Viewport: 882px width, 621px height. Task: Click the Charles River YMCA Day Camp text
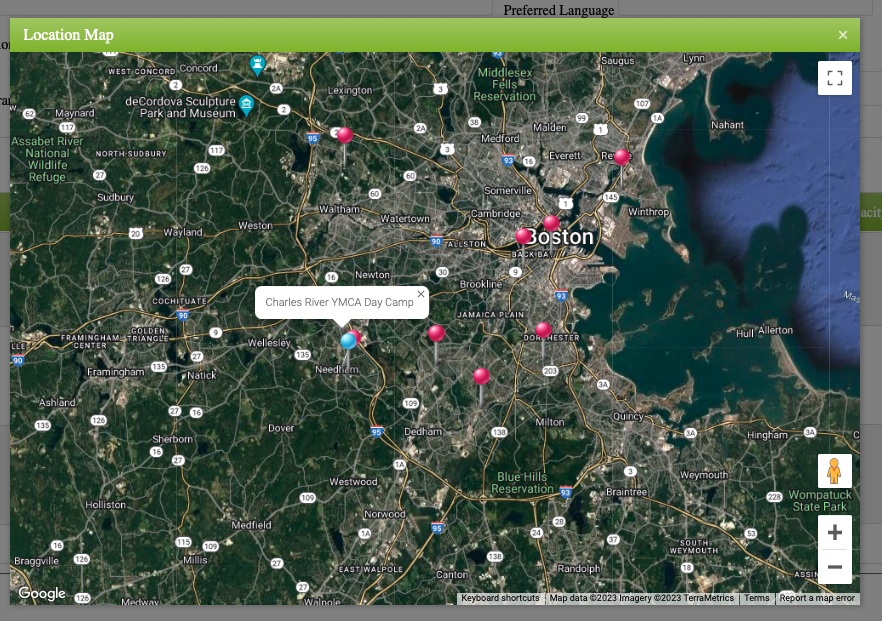pos(339,302)
